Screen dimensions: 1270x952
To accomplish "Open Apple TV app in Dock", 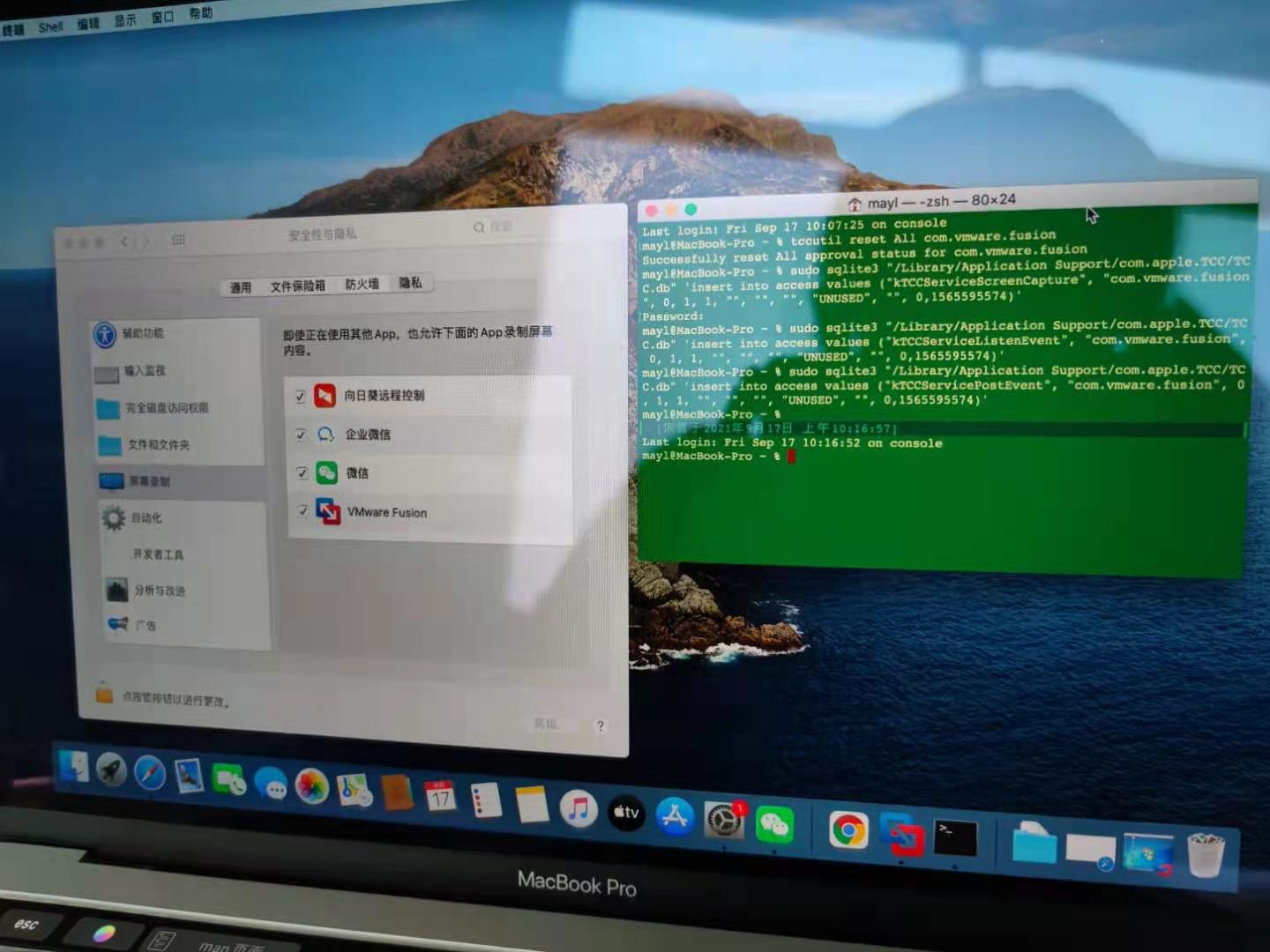I will tap(626, 812).
